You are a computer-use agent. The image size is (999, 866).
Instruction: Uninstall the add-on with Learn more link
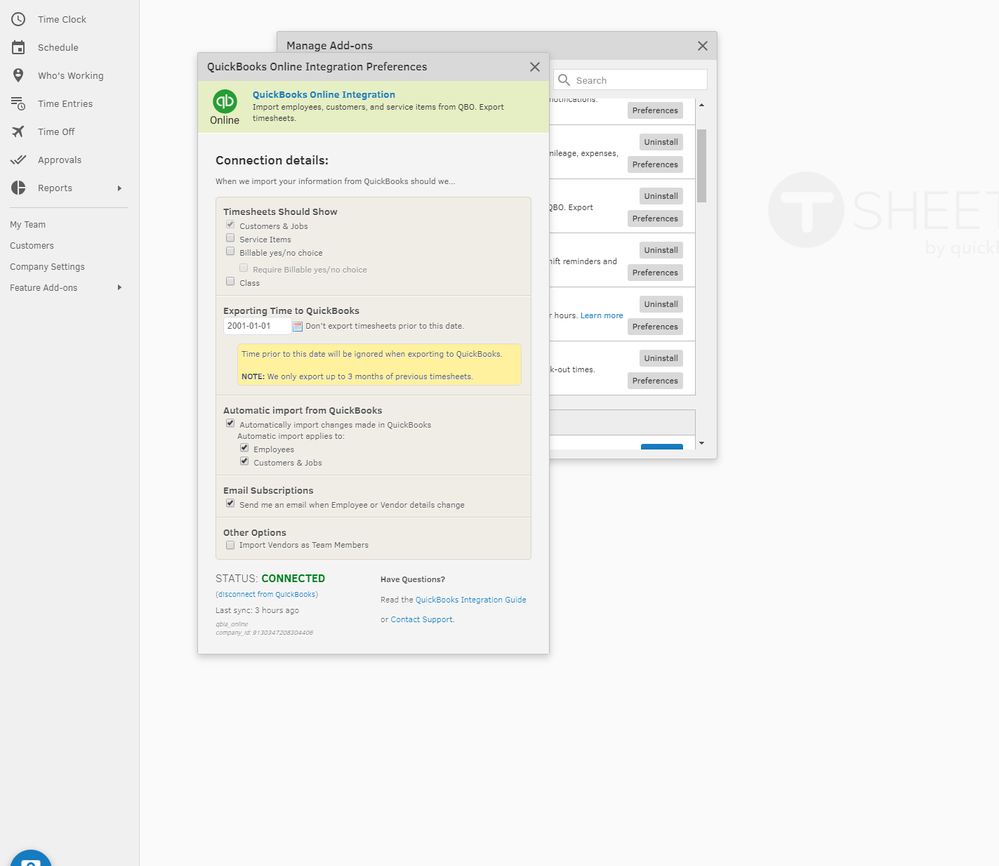pyautogui.click(x=661, y=305)
